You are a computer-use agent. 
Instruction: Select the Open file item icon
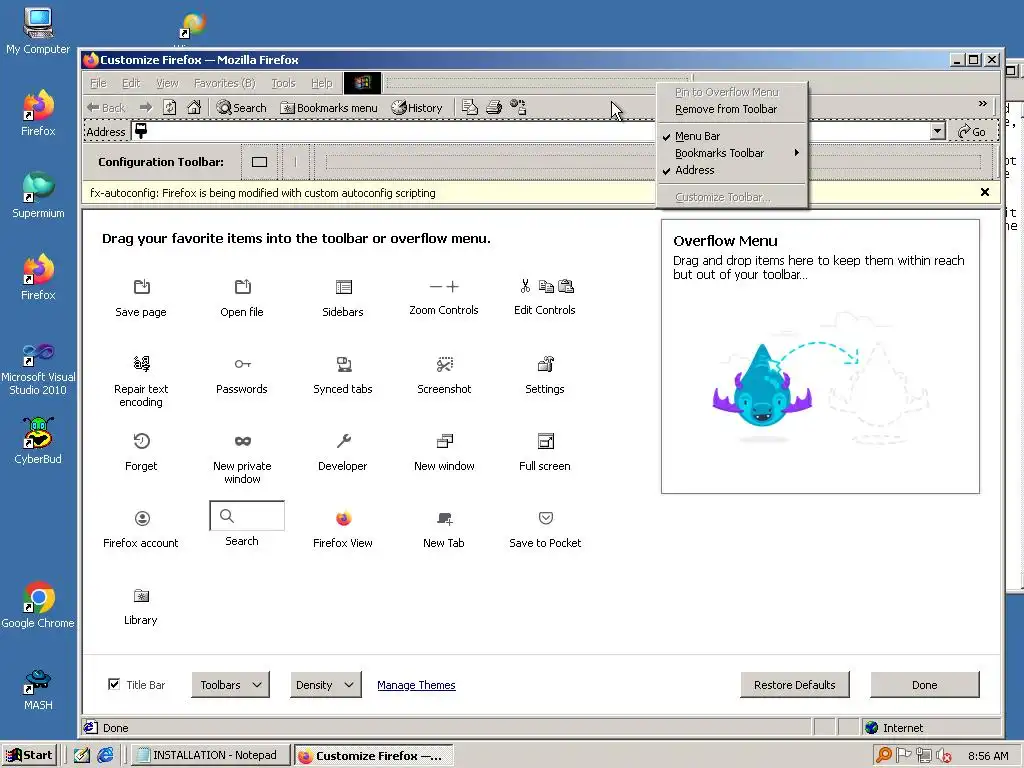click(242, 287)
